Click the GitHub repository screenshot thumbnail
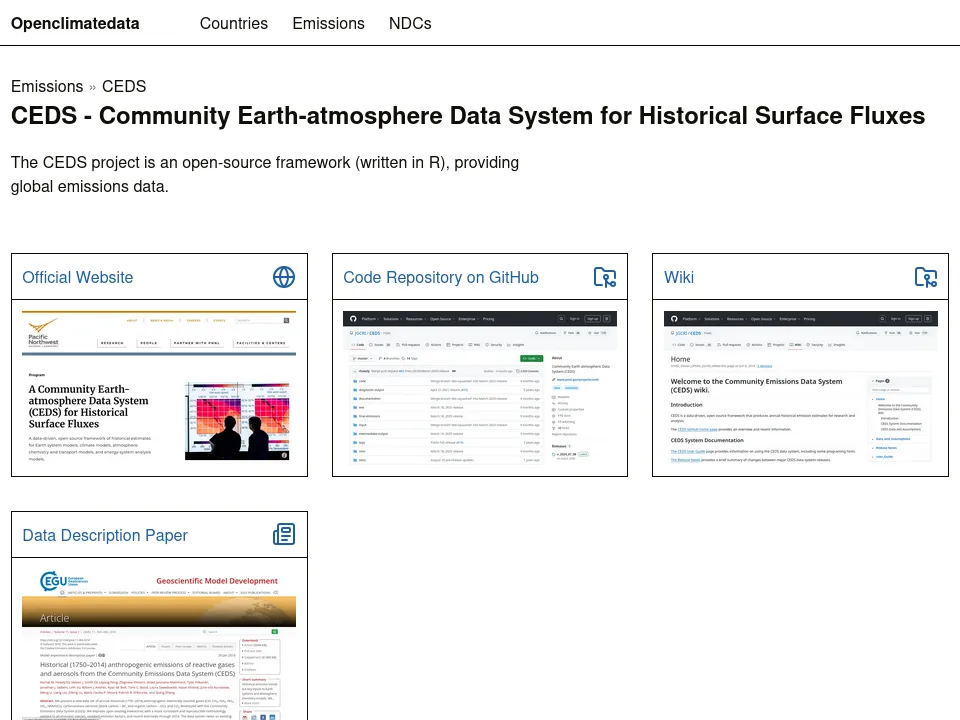The image size is (960, 720). click(x=480, y=388)
